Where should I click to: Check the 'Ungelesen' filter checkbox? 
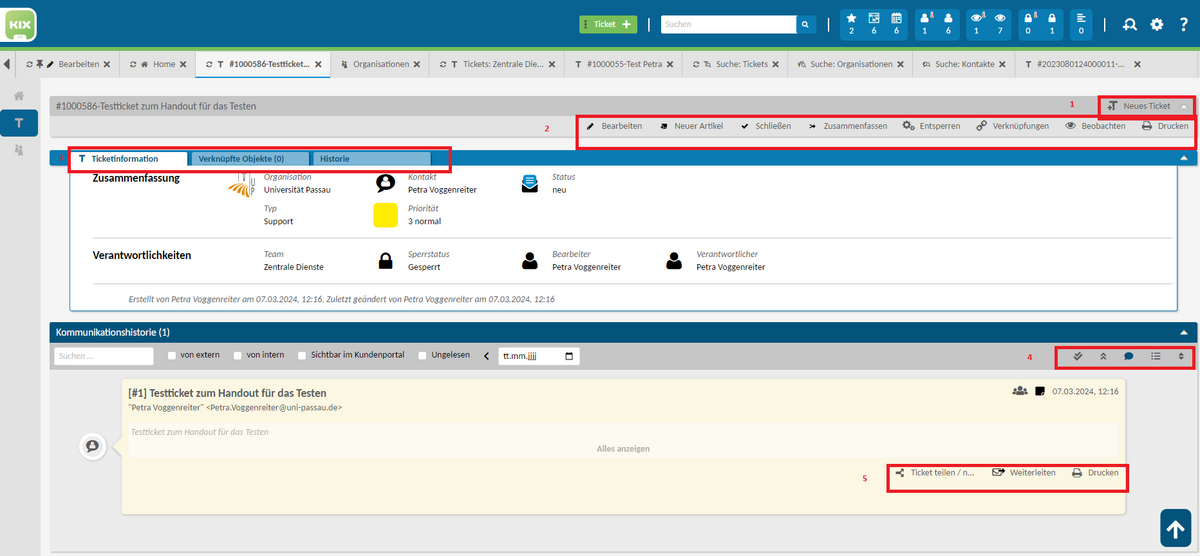423,355
